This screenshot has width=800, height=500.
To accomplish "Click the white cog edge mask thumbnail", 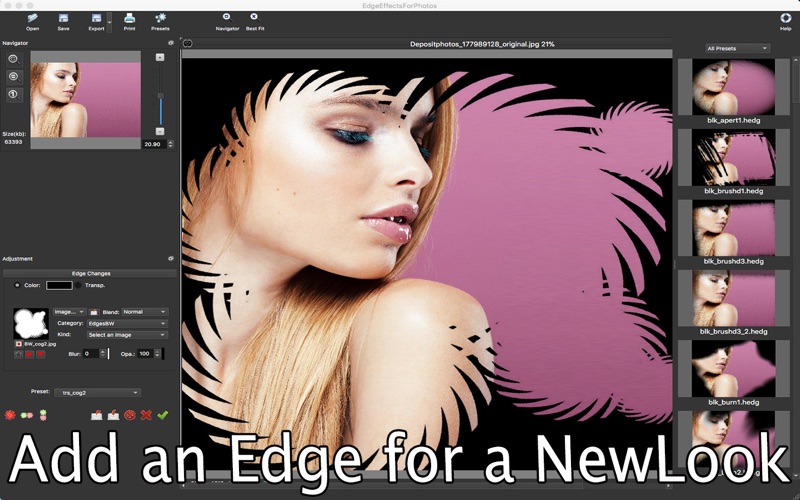I will (31, 323).
